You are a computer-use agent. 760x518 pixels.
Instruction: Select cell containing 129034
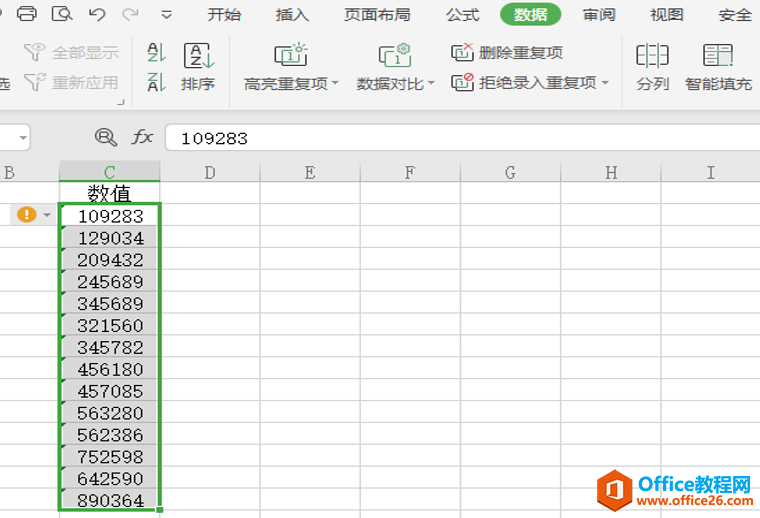(x=110, y=237)
